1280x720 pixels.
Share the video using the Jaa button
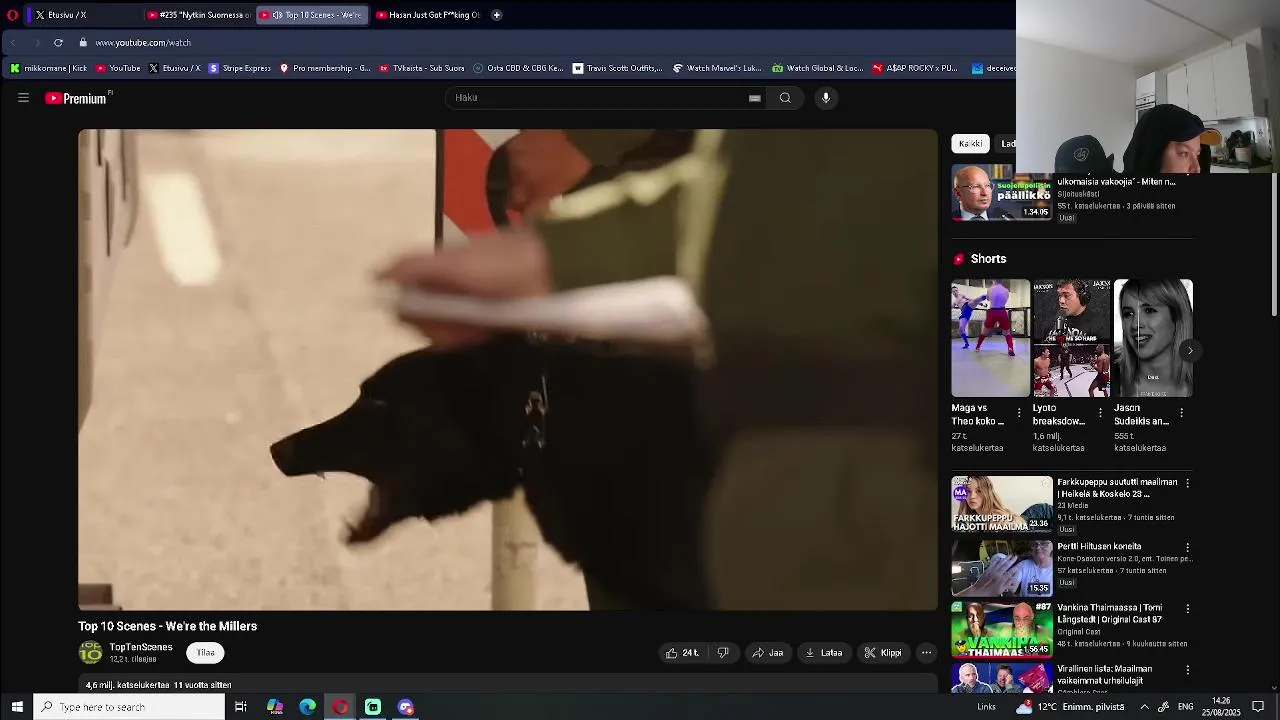point(768,653)
